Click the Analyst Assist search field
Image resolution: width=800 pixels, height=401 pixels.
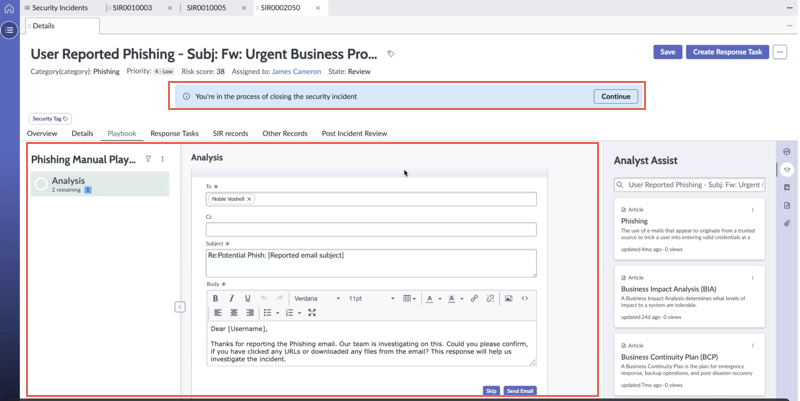689,185
